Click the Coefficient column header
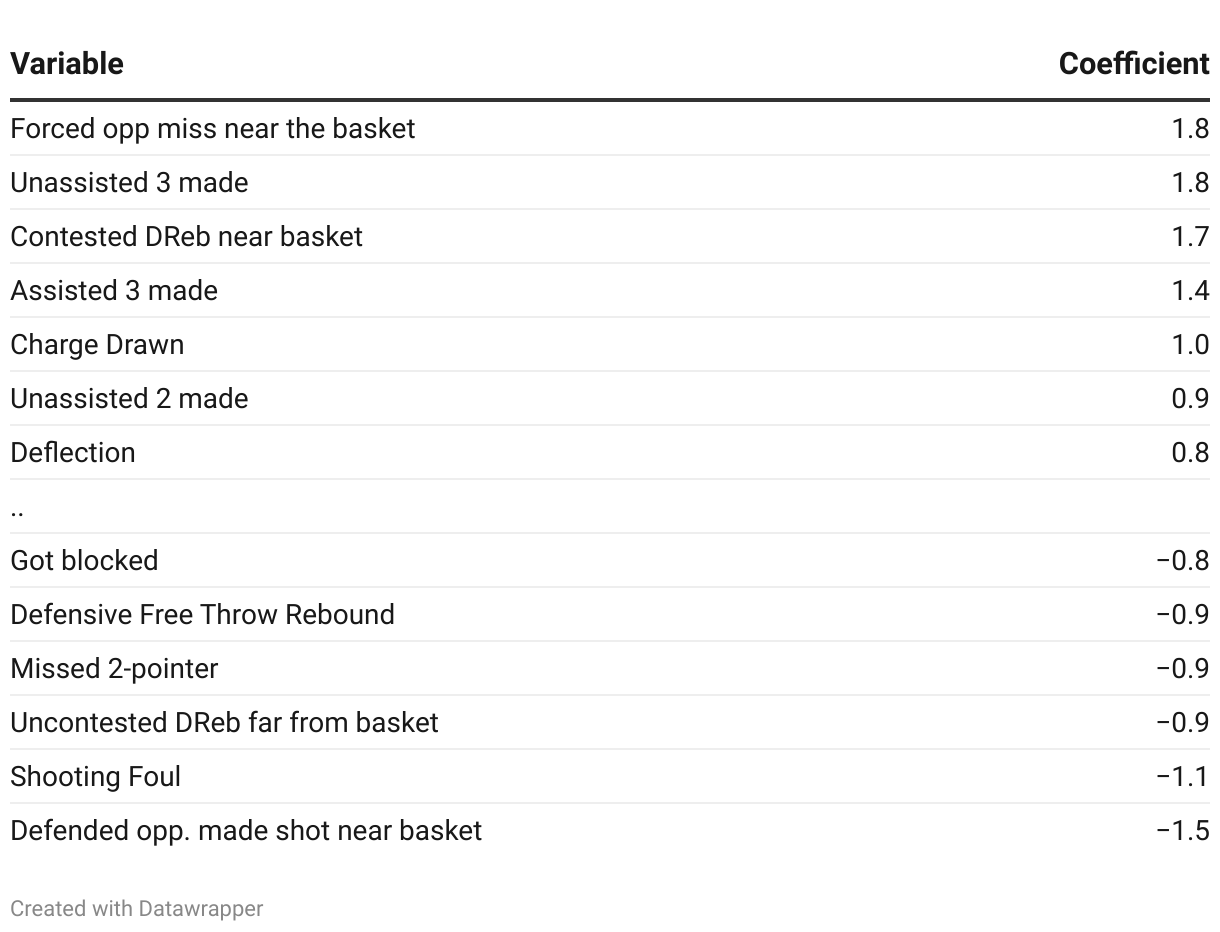This screenshot has height=932, width=1220. 1134,64
